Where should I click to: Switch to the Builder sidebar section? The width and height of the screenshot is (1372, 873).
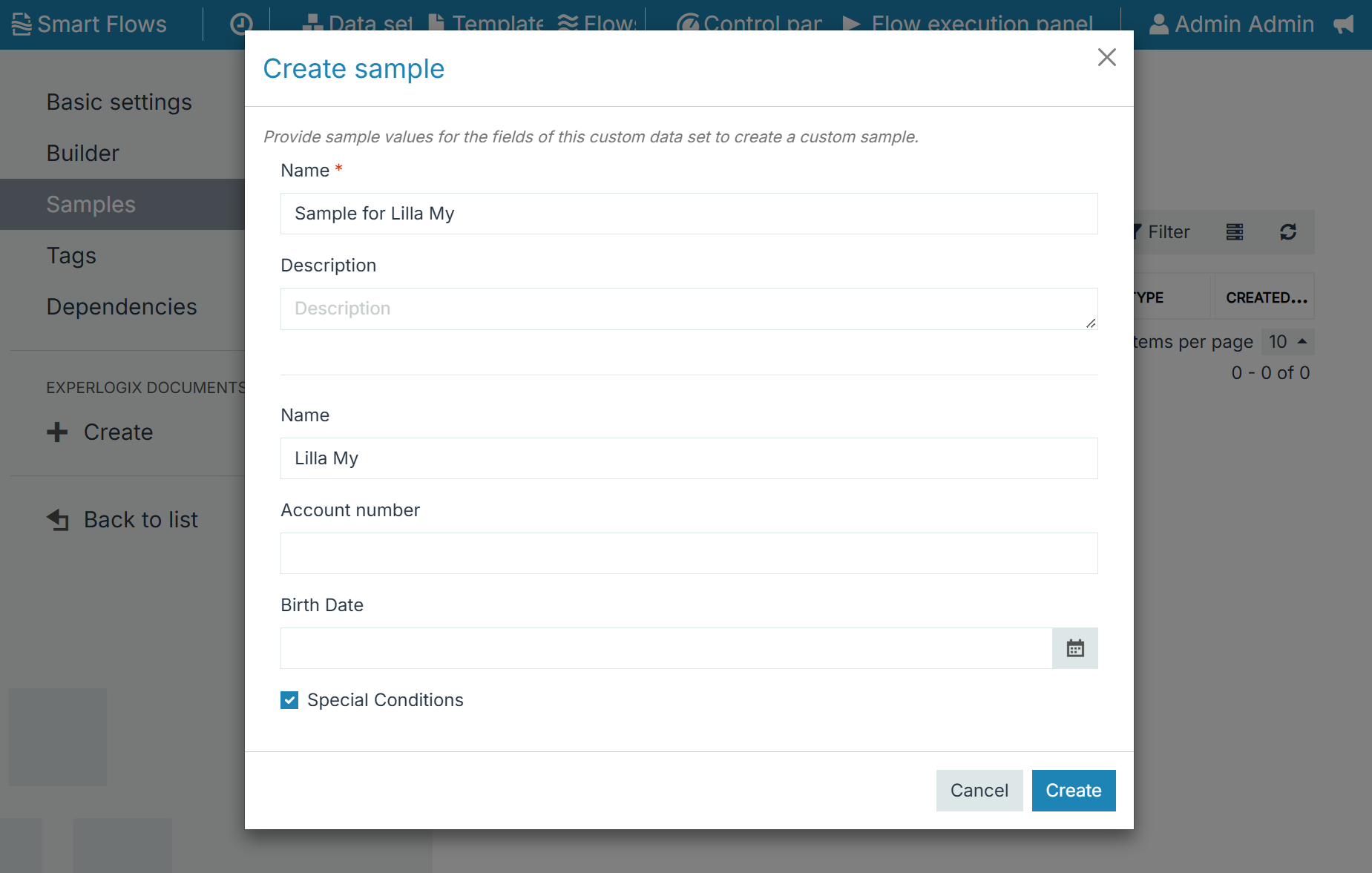pos(82,153)
